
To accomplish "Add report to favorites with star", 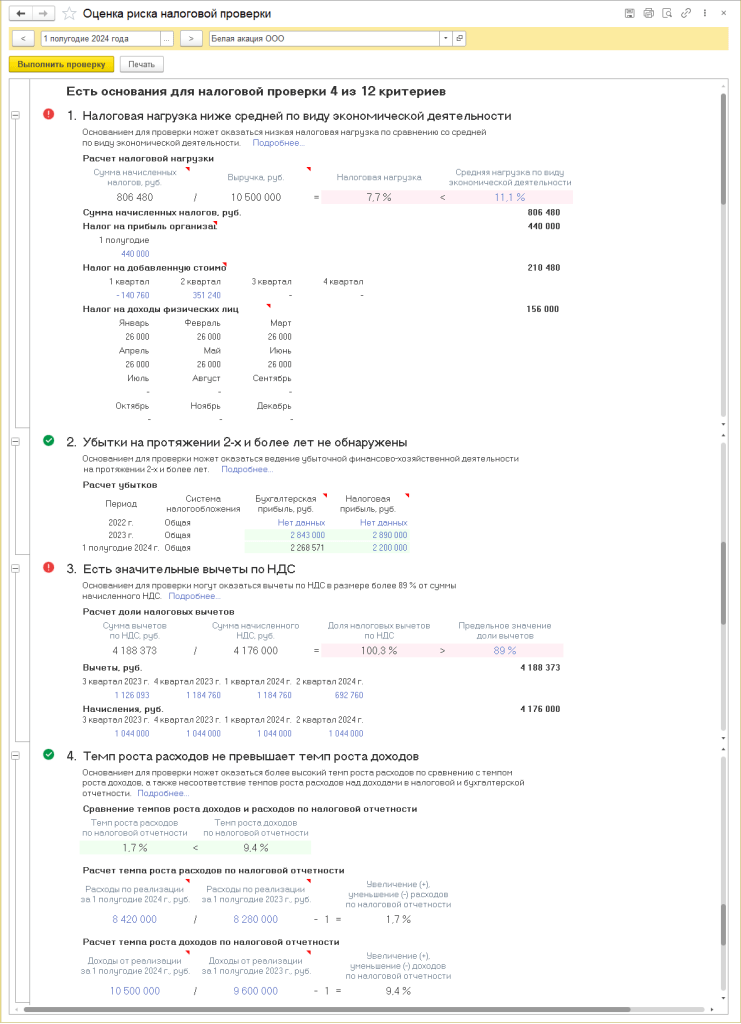I will coord(69,14).
